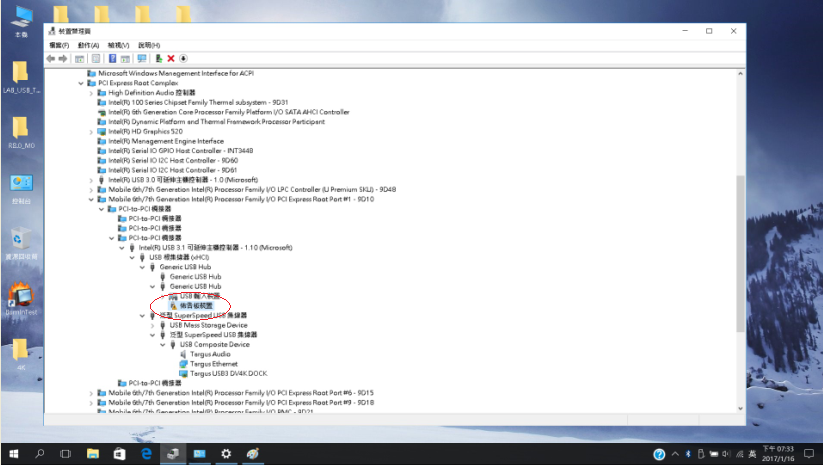823x465 pixels.
Task: Click the USB Composite Device plug icon
Action: (173, 345)
